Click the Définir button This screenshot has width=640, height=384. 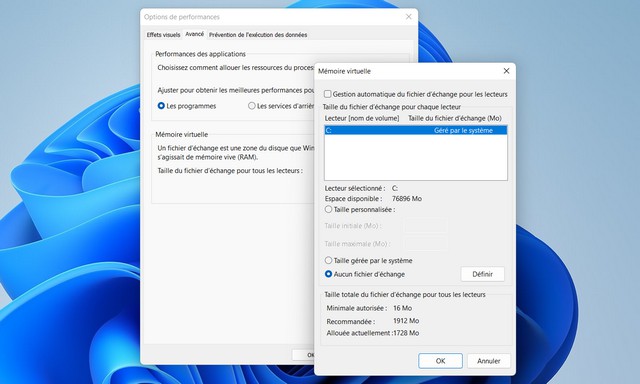coord(482,274)
